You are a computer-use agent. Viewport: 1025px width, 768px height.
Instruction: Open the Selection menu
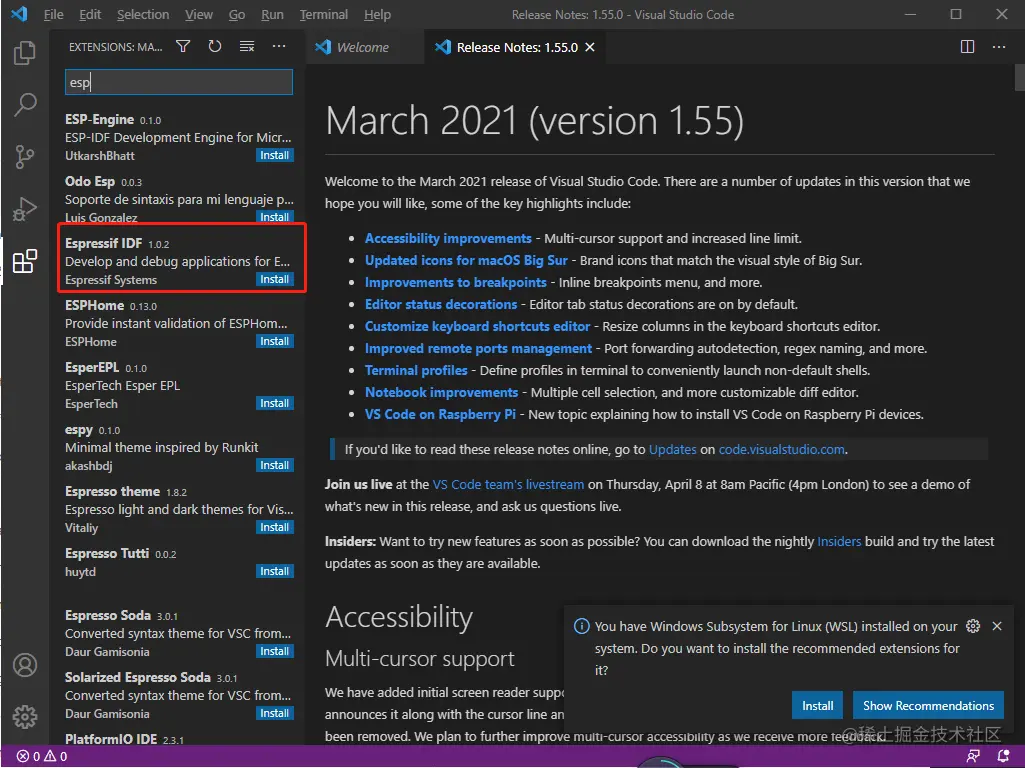(143, 14)
